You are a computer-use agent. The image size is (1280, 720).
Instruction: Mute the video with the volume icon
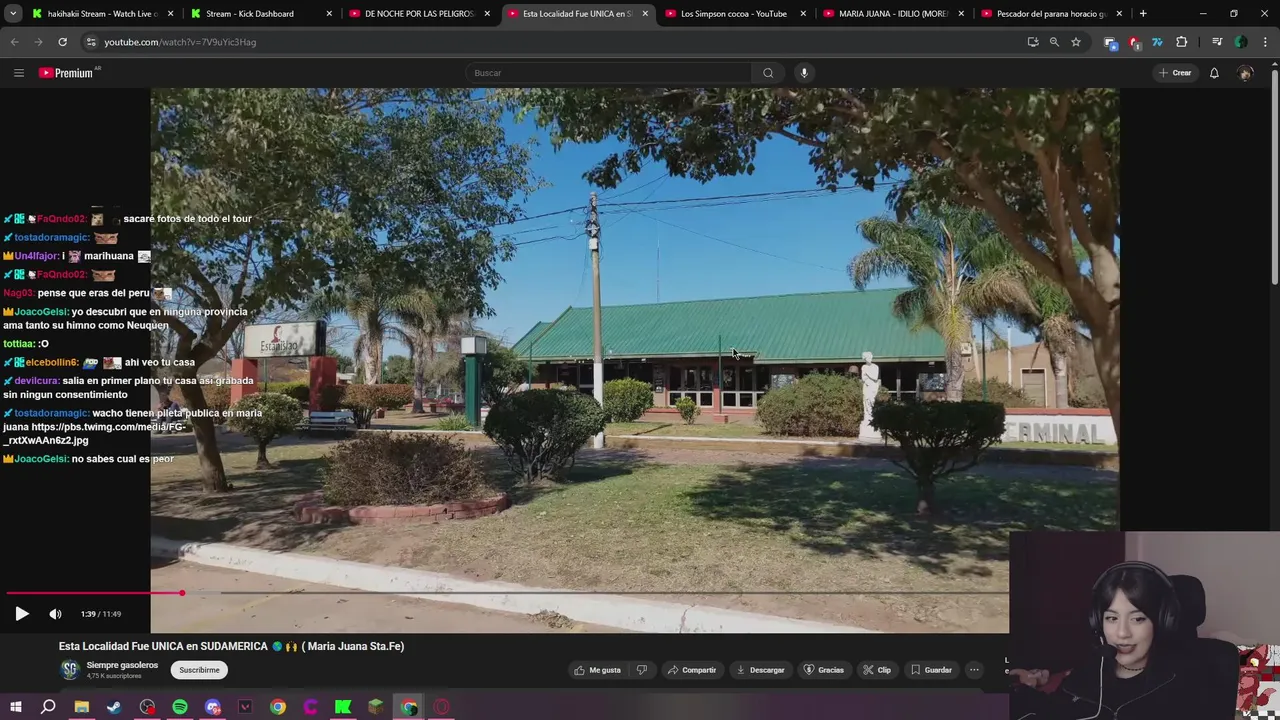click(55, 614)
